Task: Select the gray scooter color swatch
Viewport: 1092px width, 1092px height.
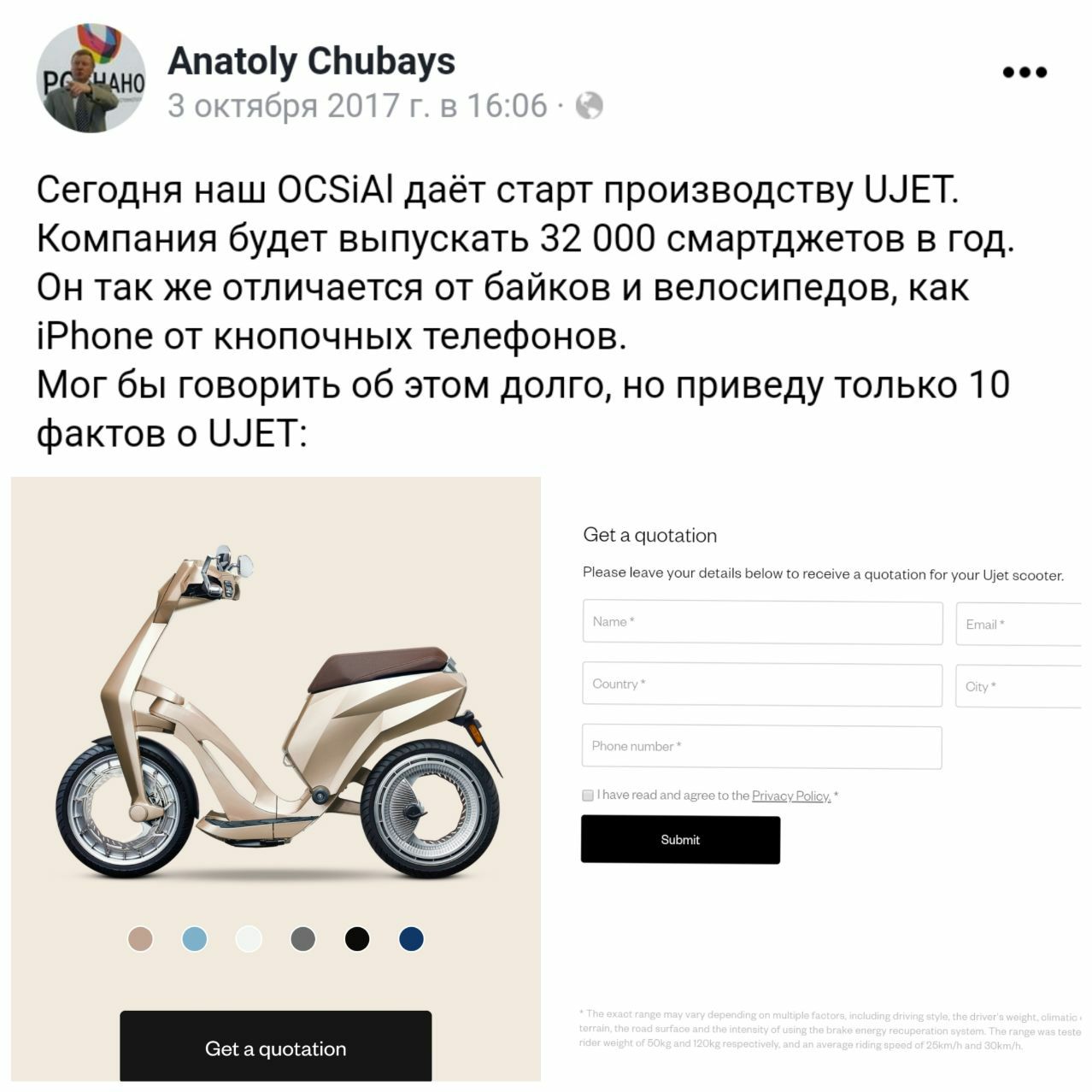Action: pos(303,939)
